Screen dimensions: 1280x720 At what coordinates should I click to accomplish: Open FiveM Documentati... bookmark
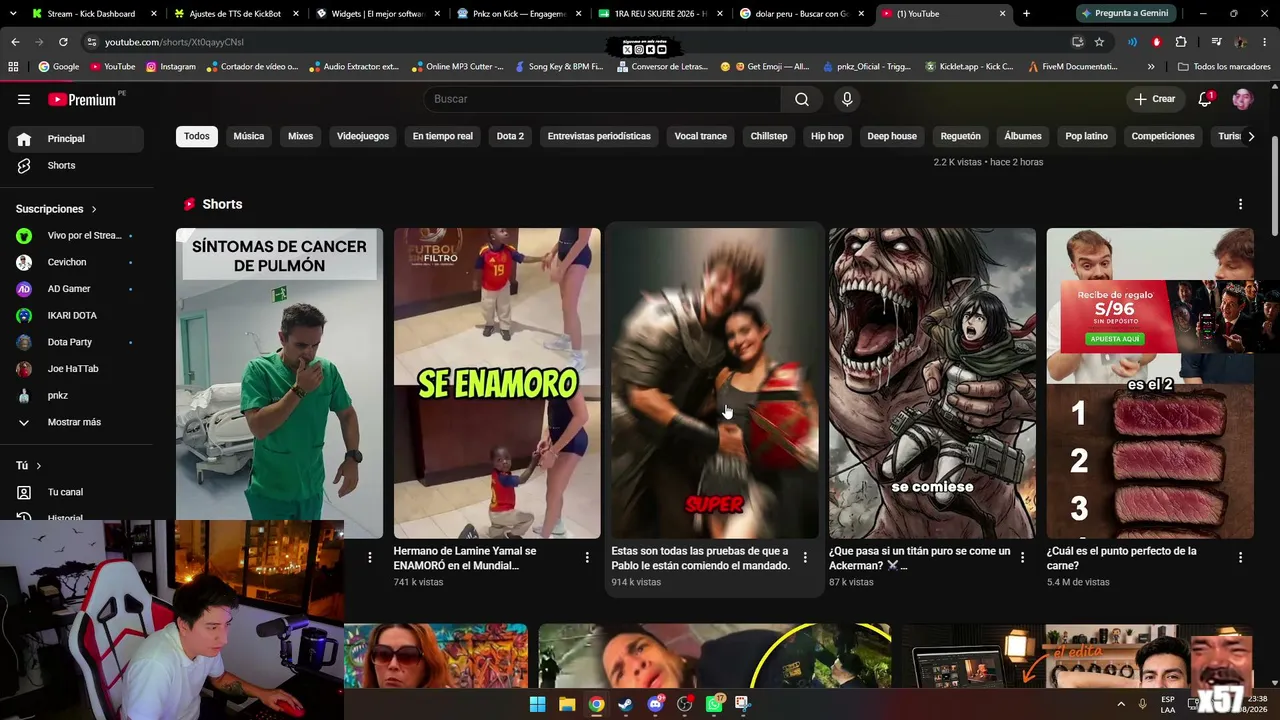(x=1072, y=66)
